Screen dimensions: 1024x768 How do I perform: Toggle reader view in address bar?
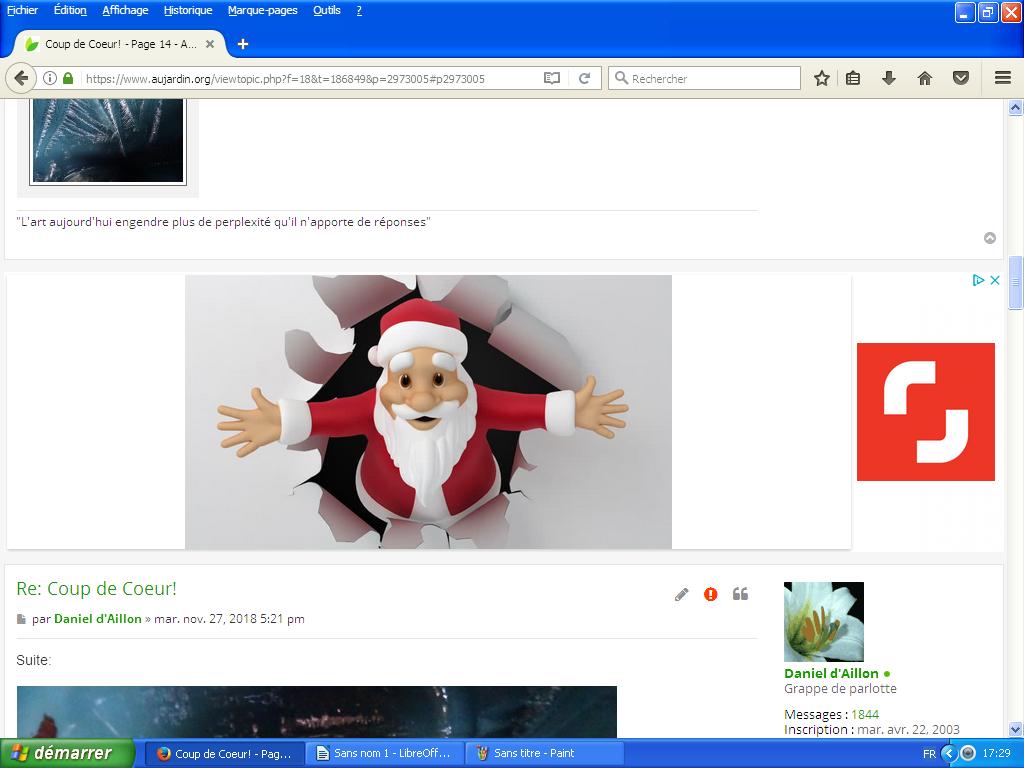551,78
